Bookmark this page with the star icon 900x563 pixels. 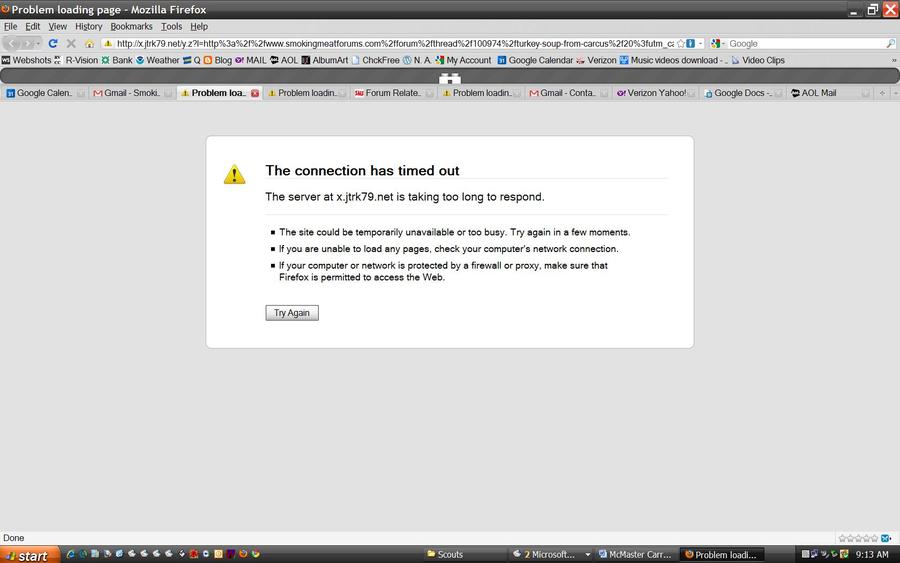tap(680, 43)
